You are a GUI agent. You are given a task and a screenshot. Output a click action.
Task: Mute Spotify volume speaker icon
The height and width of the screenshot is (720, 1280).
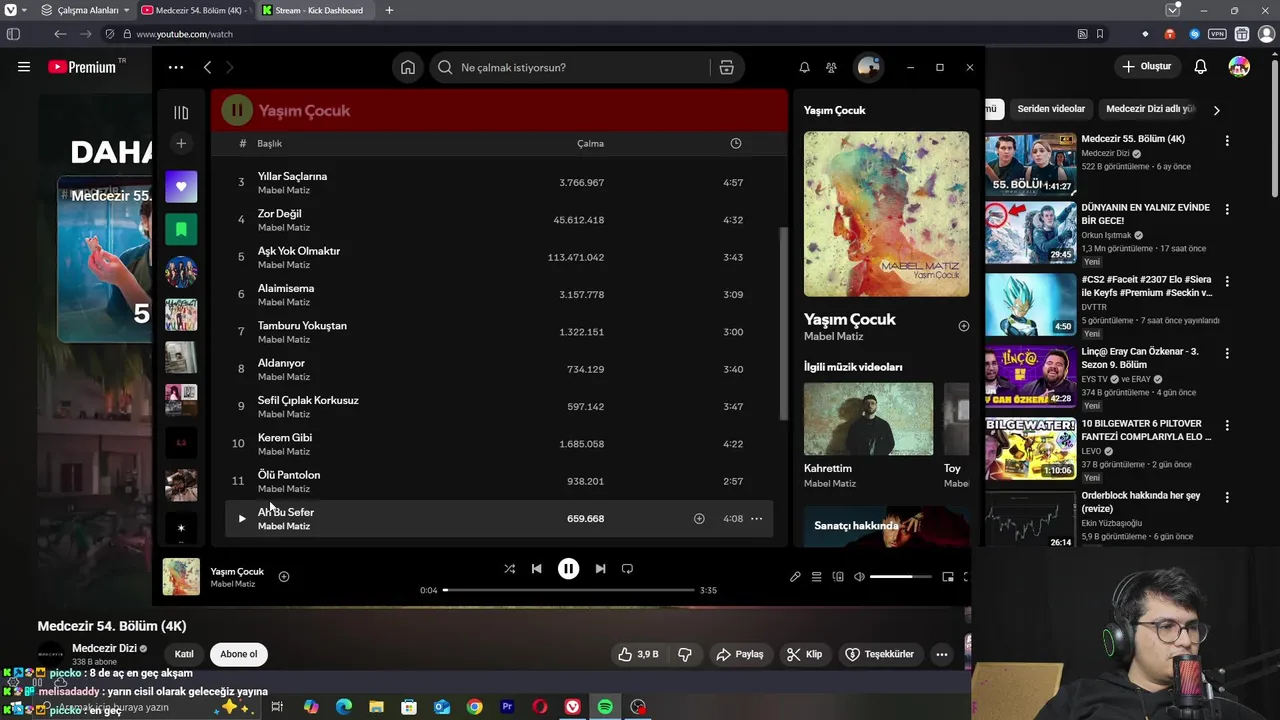pyautogui.click(x=859, y=576)
